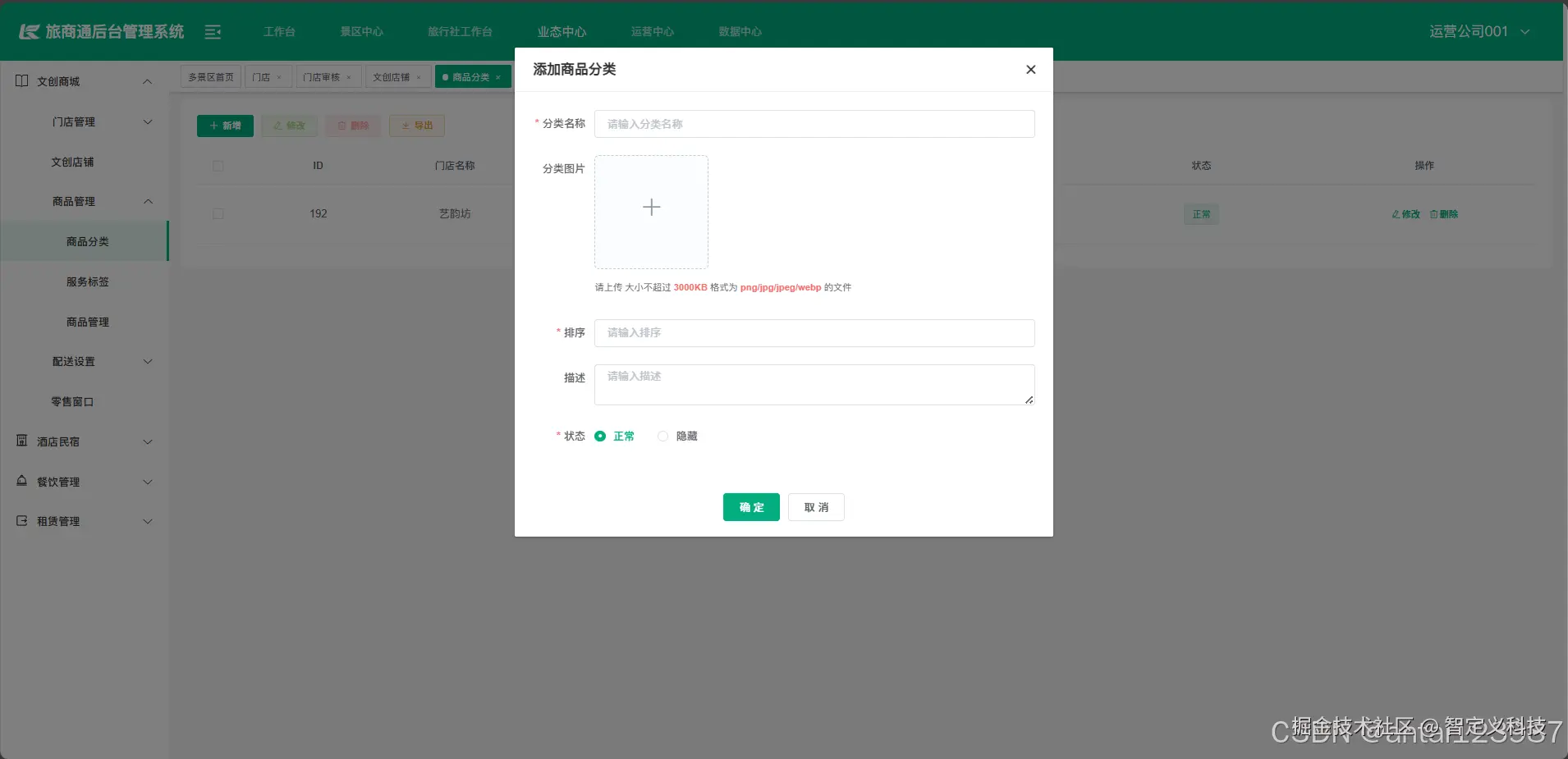Check the checkbox for row 192
Viewport: 1568px width, 759px height.
point(218,213)
